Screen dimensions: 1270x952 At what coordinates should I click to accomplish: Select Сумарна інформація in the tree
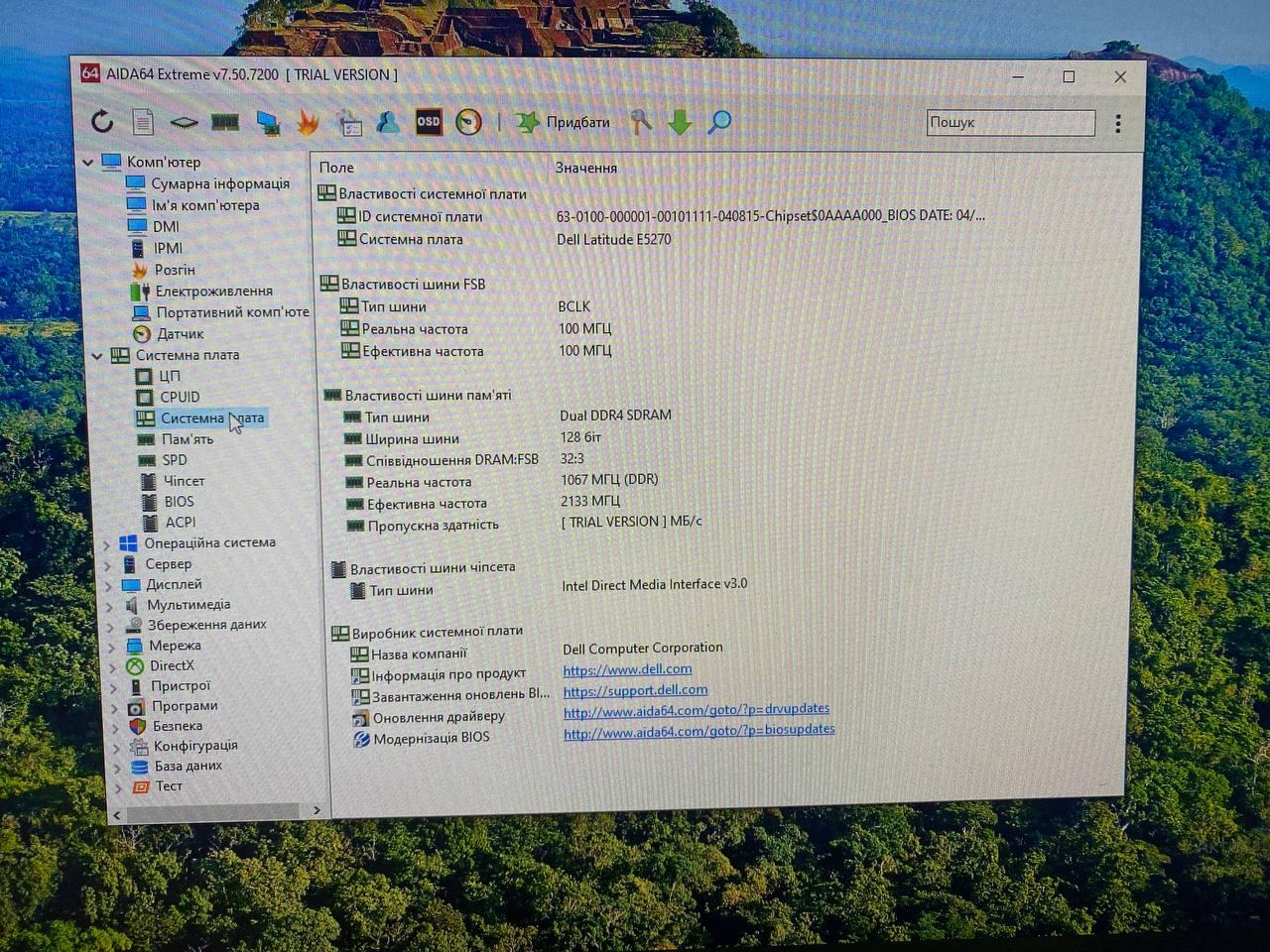pyautogui.click(x=220, y=183)
